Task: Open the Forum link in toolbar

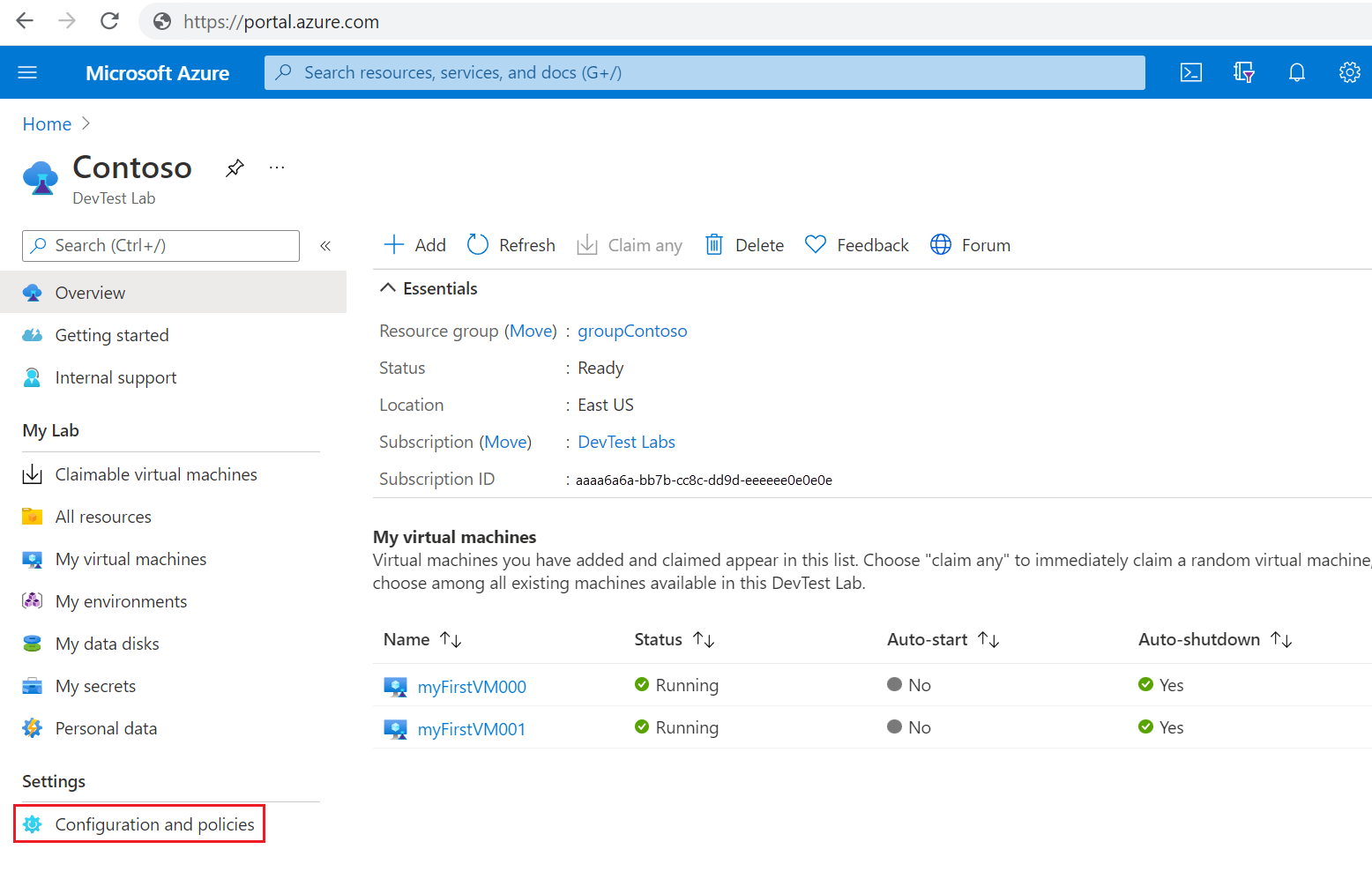Action: (x=971, y=245)
